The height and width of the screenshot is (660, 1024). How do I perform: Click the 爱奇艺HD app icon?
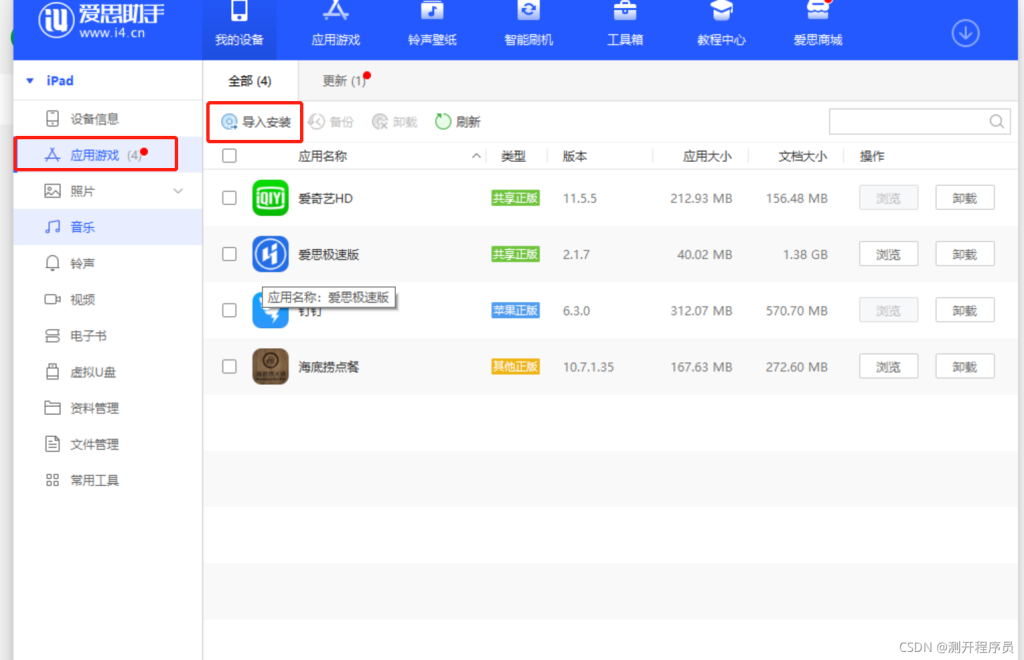pos(270,198)
